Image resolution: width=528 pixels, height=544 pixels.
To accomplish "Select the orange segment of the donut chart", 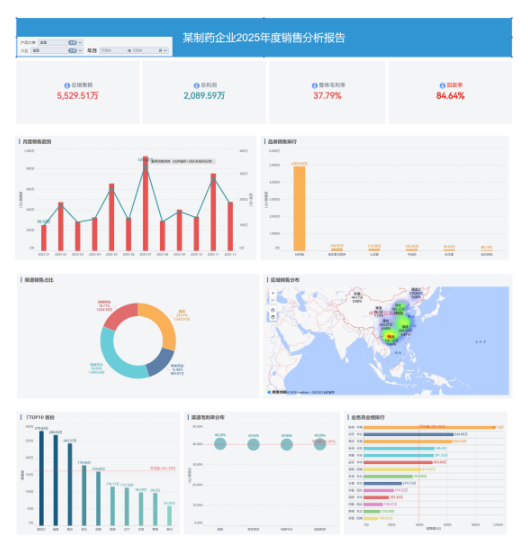I will (163, 323).
